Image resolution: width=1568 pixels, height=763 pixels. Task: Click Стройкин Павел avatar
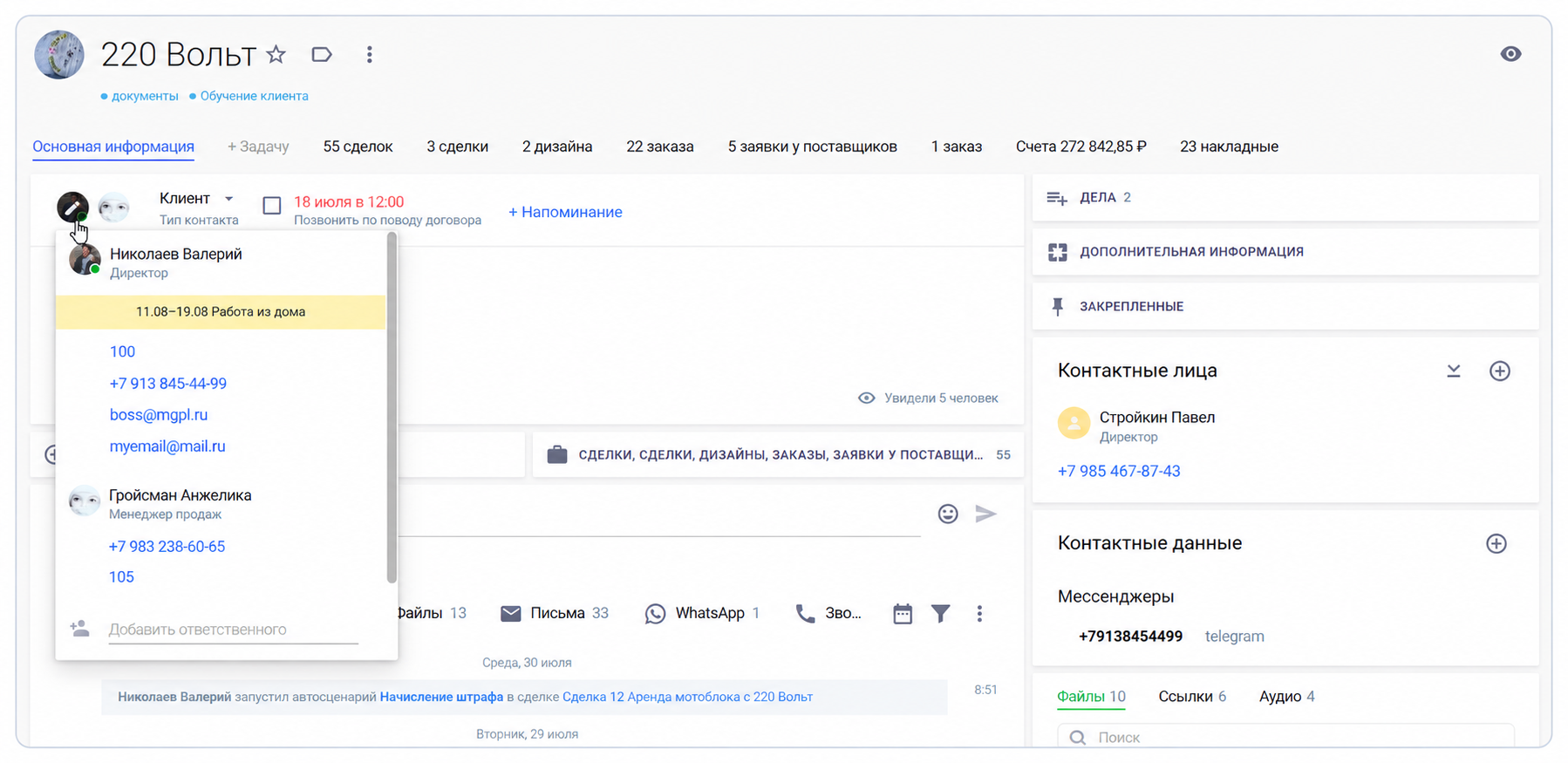click(x=1074, y=423)
